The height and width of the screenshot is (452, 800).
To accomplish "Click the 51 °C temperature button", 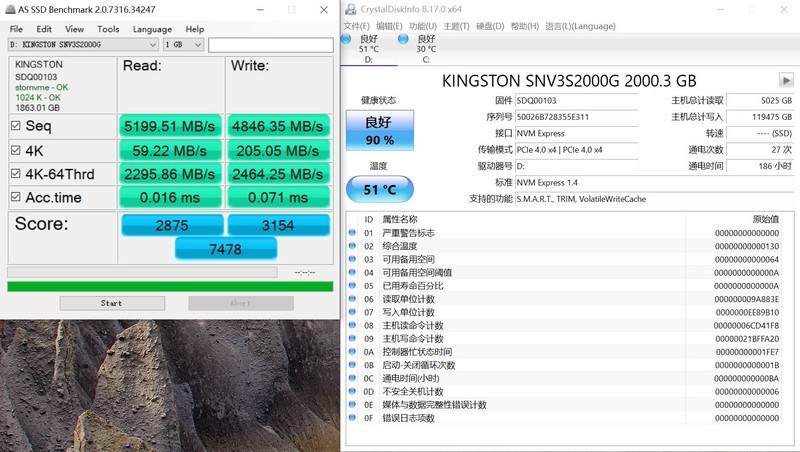I will 380,189.
